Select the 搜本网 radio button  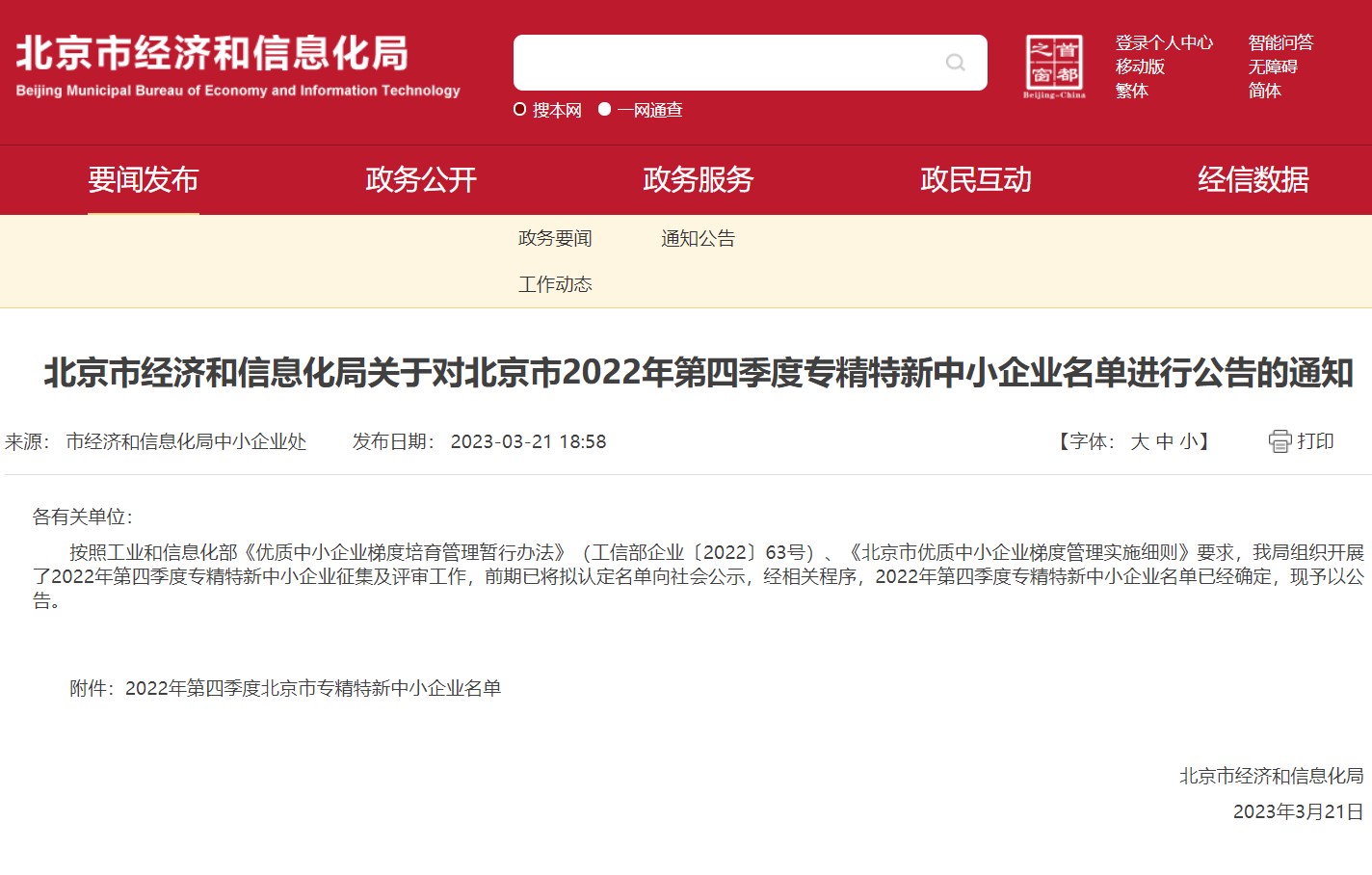click(x=520, y=110)
